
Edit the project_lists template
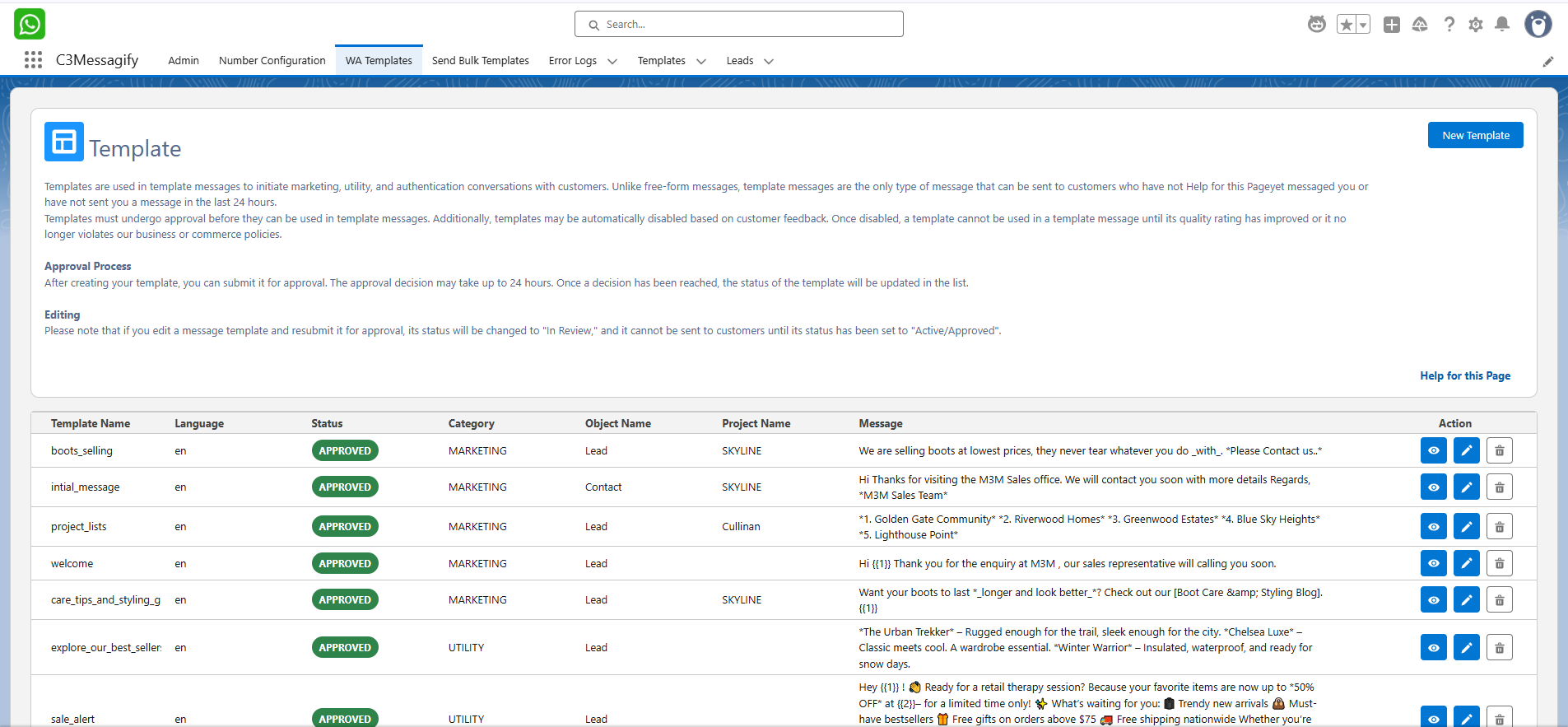click(1467, 526)
